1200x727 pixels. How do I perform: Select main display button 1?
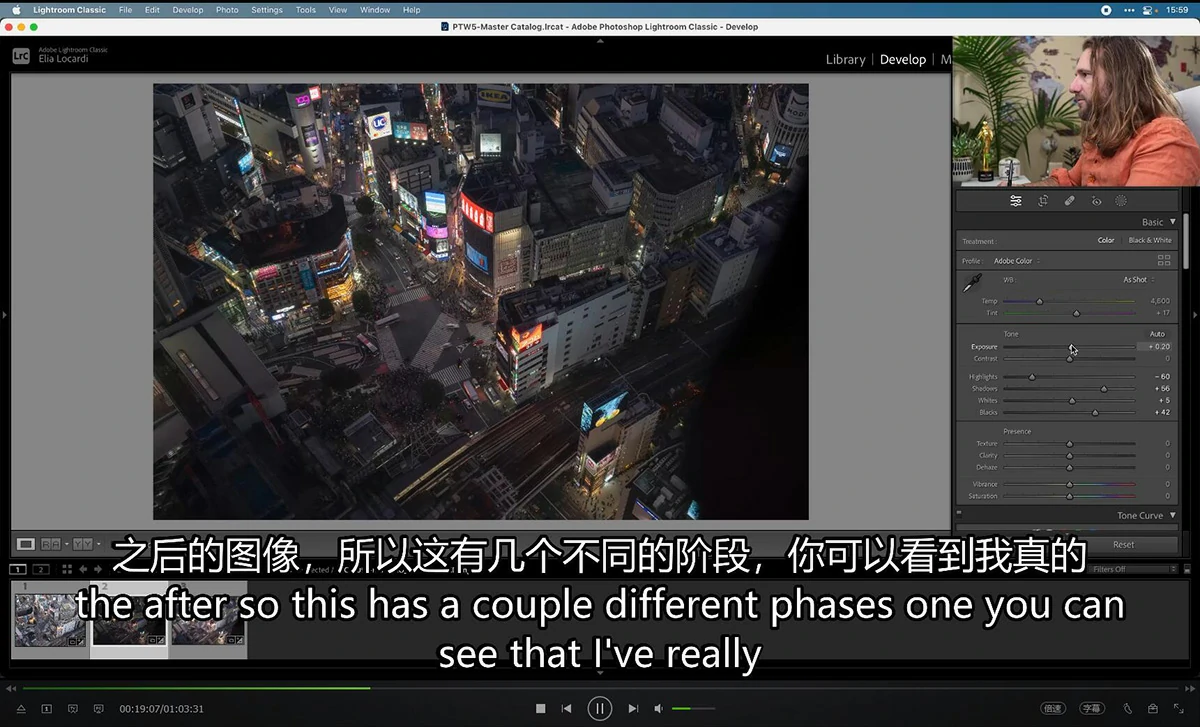pos(19,569)
